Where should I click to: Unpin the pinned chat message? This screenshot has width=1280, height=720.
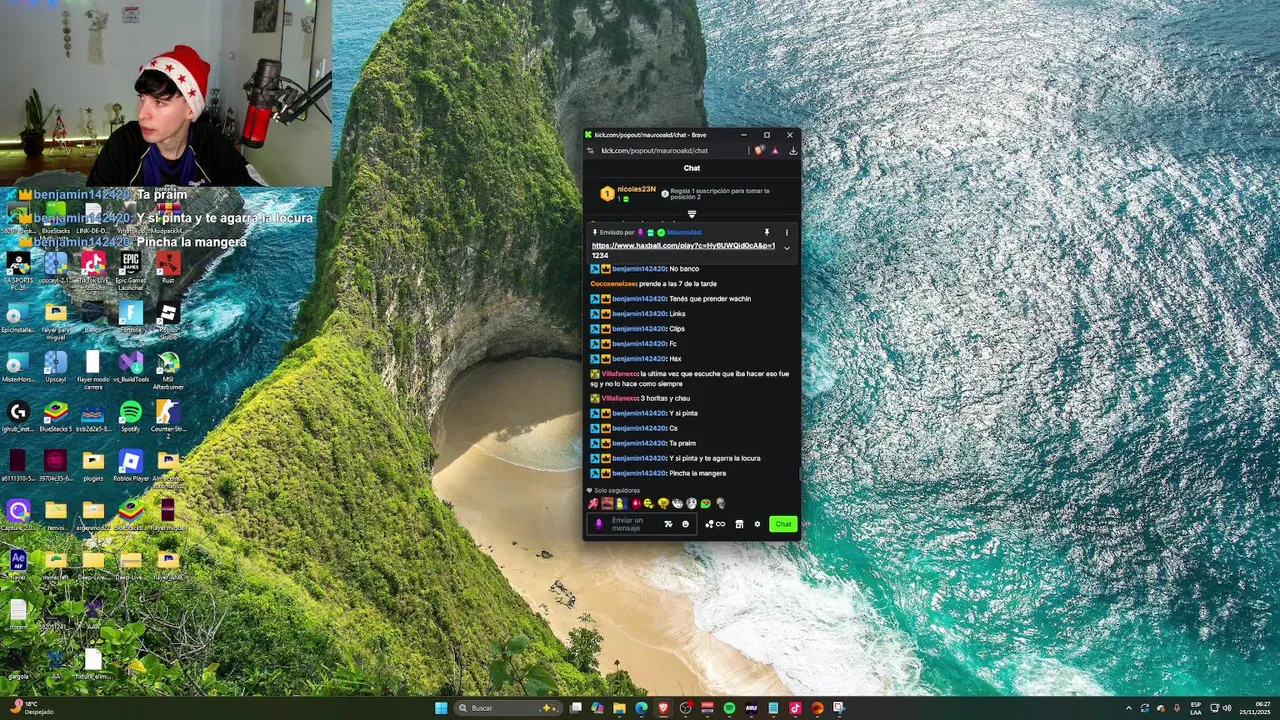767,232
